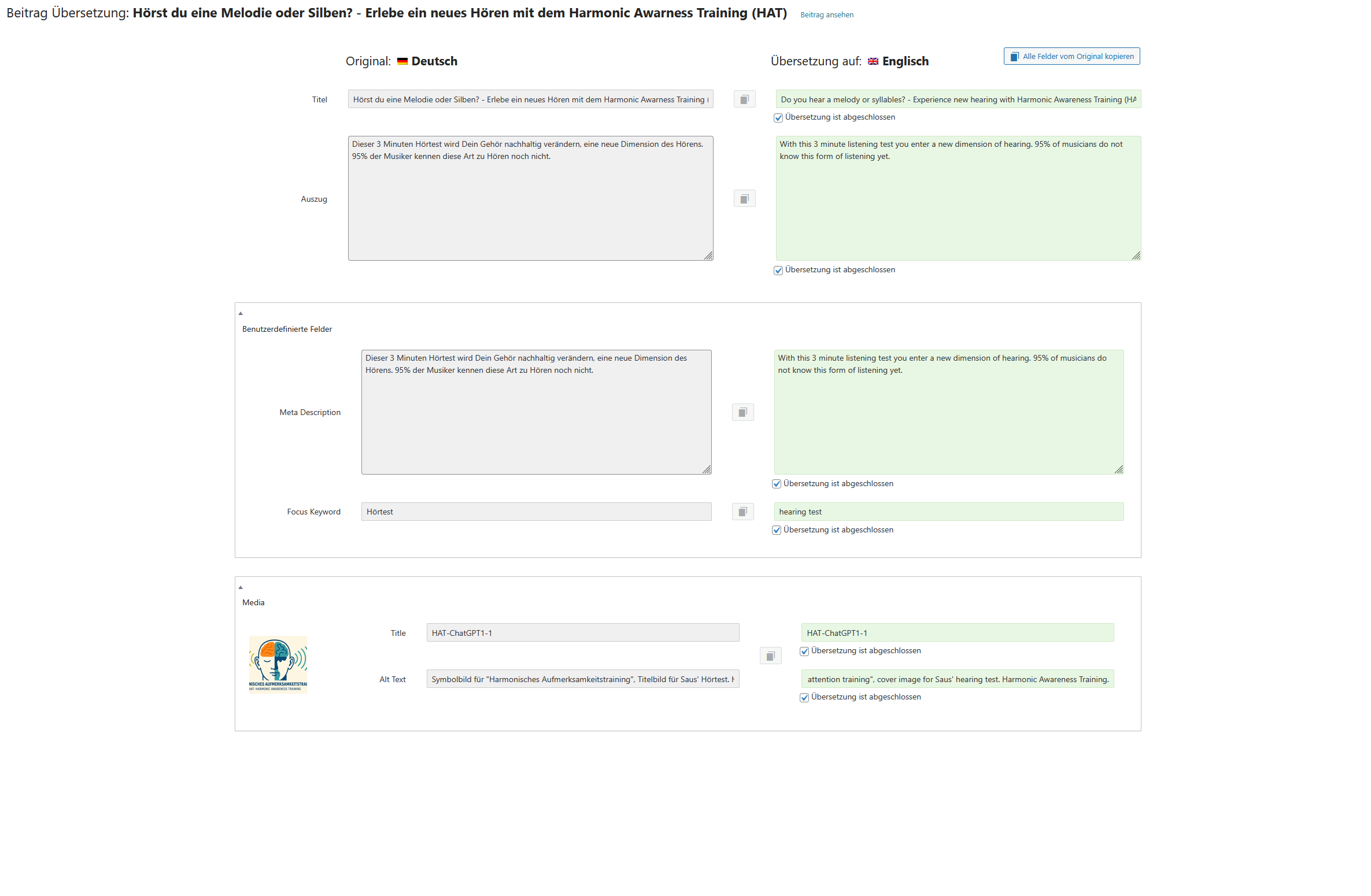Image resolution: width=1371 pixels, height=896 pixels.
Task: Collapse the Media section
Action: [x=241, y=587]
